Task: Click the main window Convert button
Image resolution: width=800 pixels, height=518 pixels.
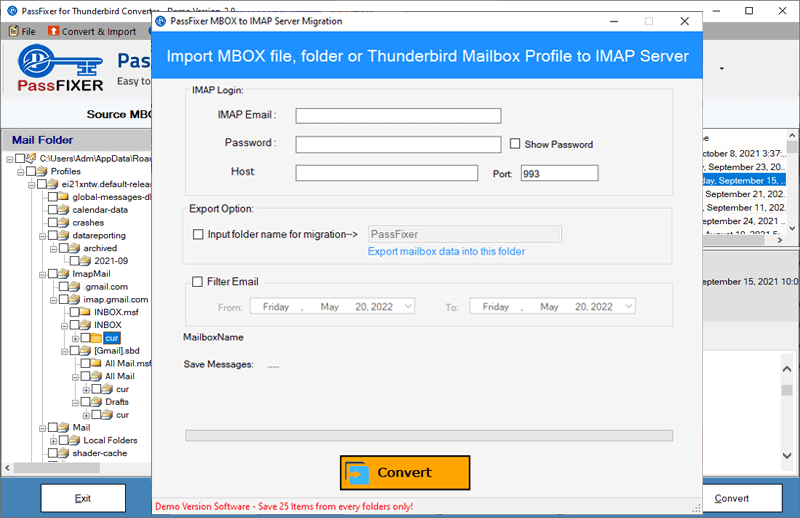Action: click(x=741, y=498)
